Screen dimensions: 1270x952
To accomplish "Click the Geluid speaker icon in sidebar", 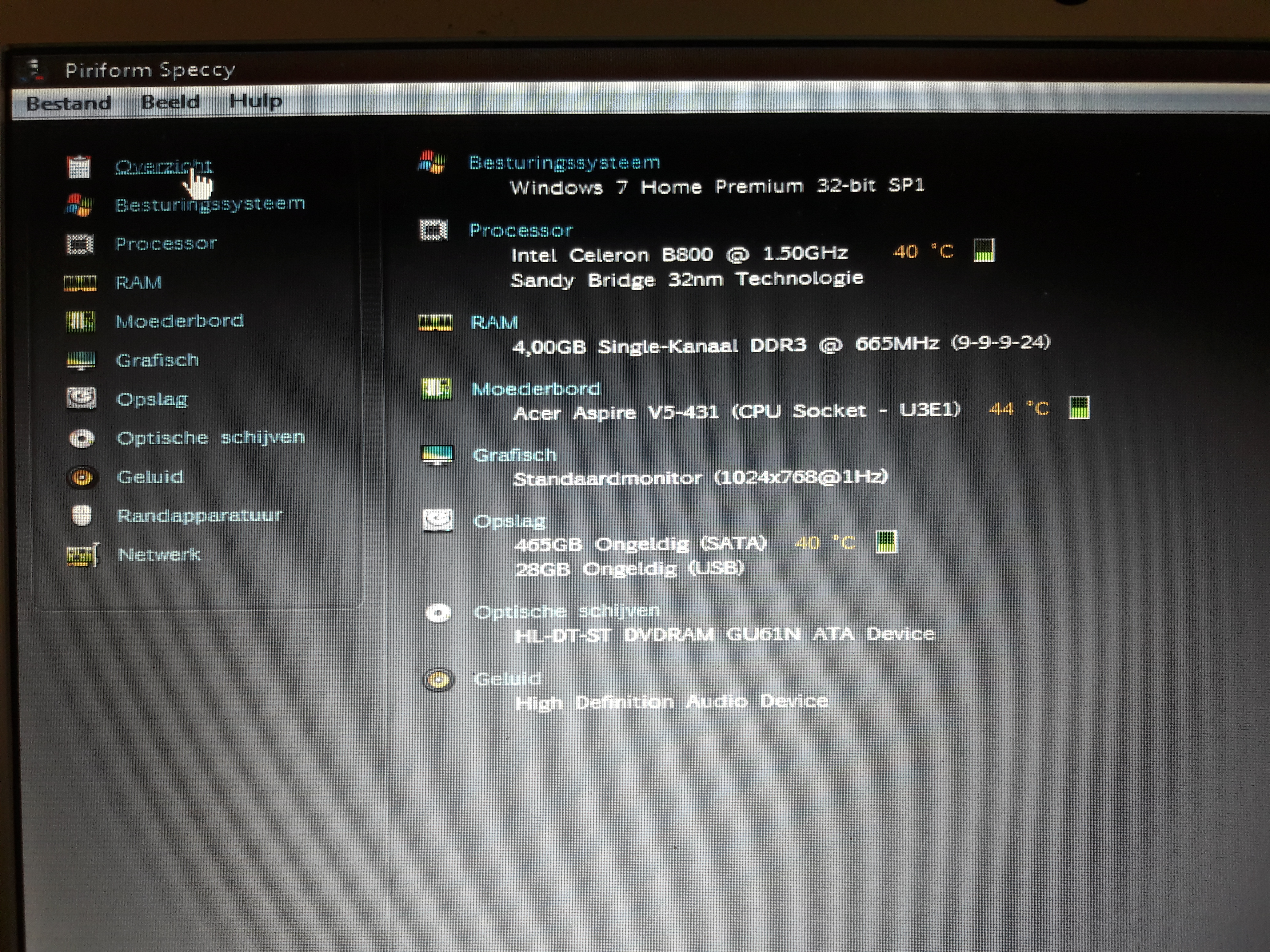I will point(82,477).
